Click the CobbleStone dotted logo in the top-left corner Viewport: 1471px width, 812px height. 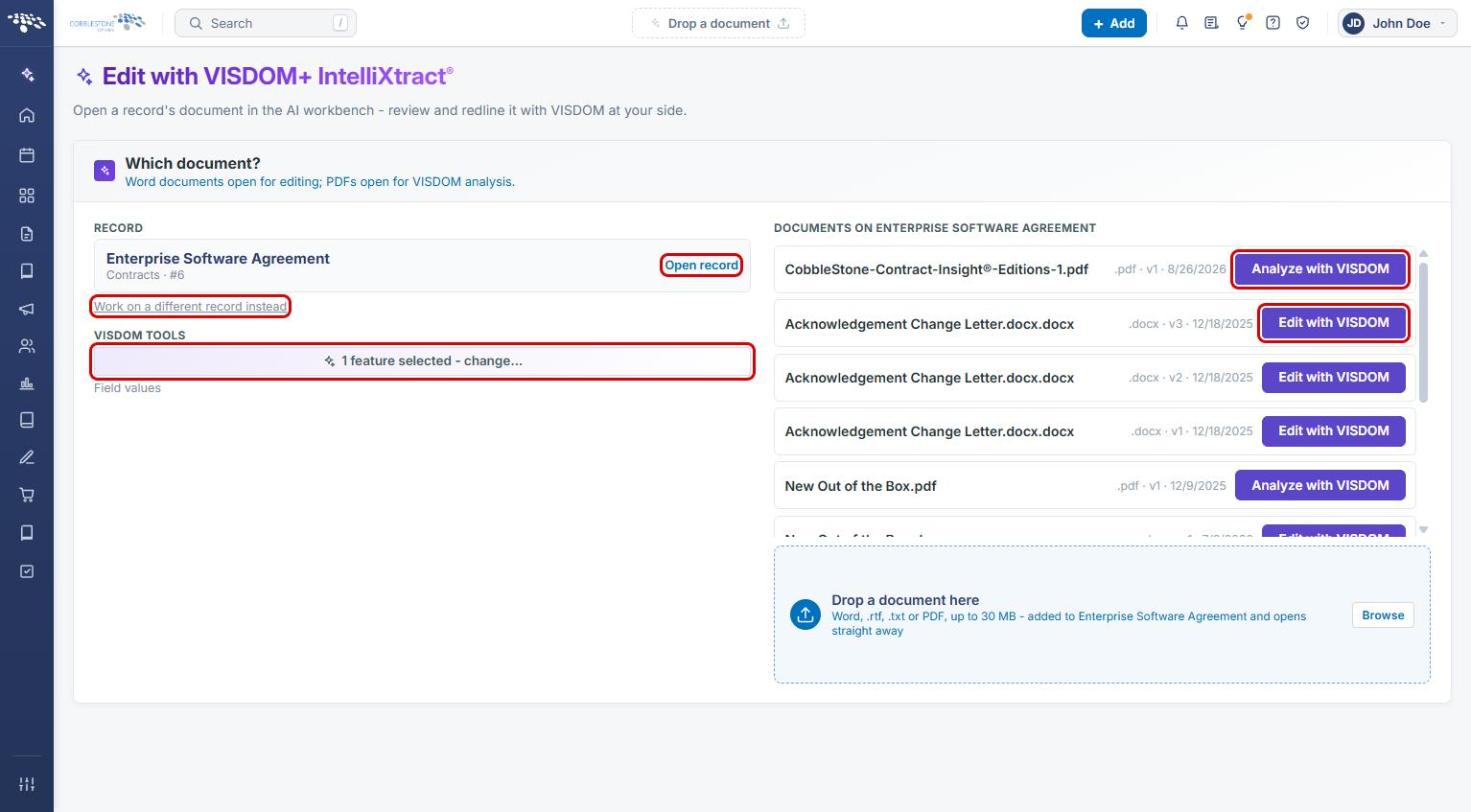pyautogui.click(x=27, y=22)
